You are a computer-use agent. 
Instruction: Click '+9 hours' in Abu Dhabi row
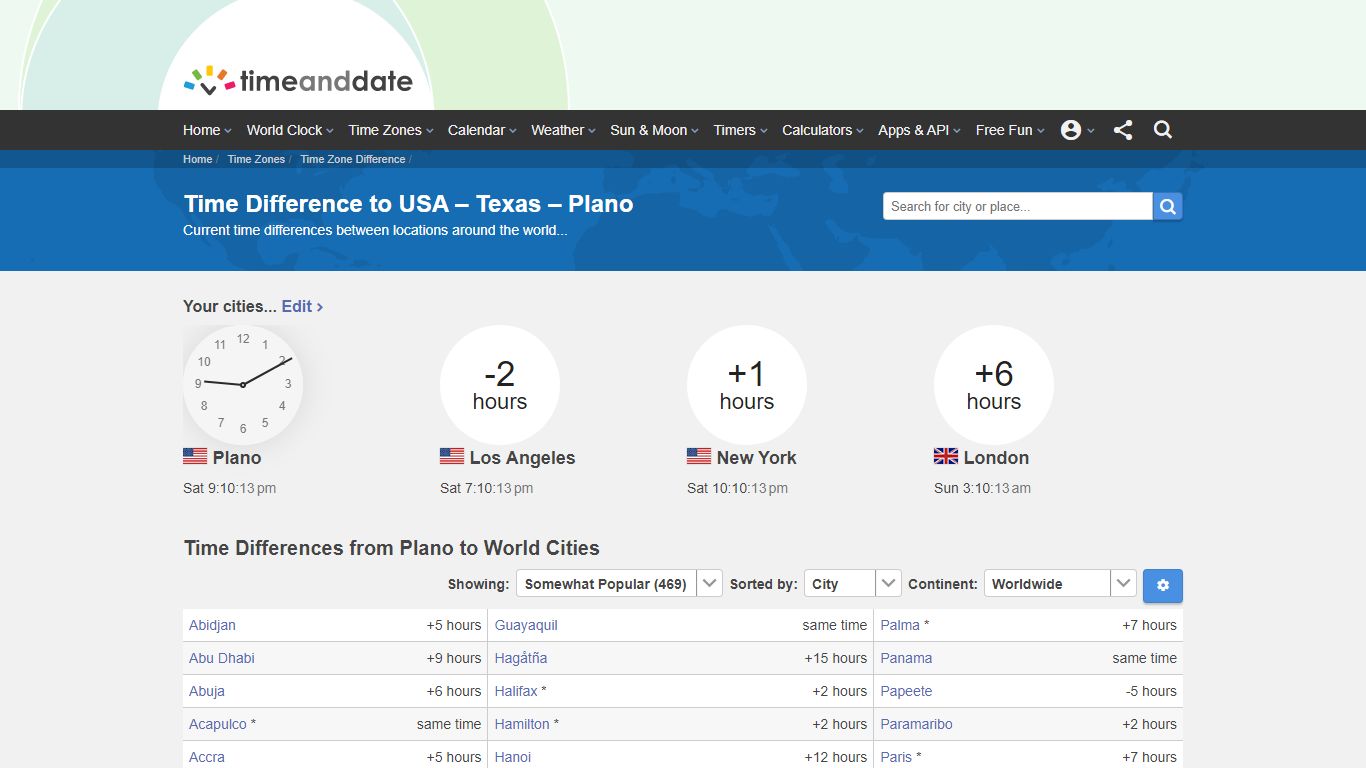[454, 658]
